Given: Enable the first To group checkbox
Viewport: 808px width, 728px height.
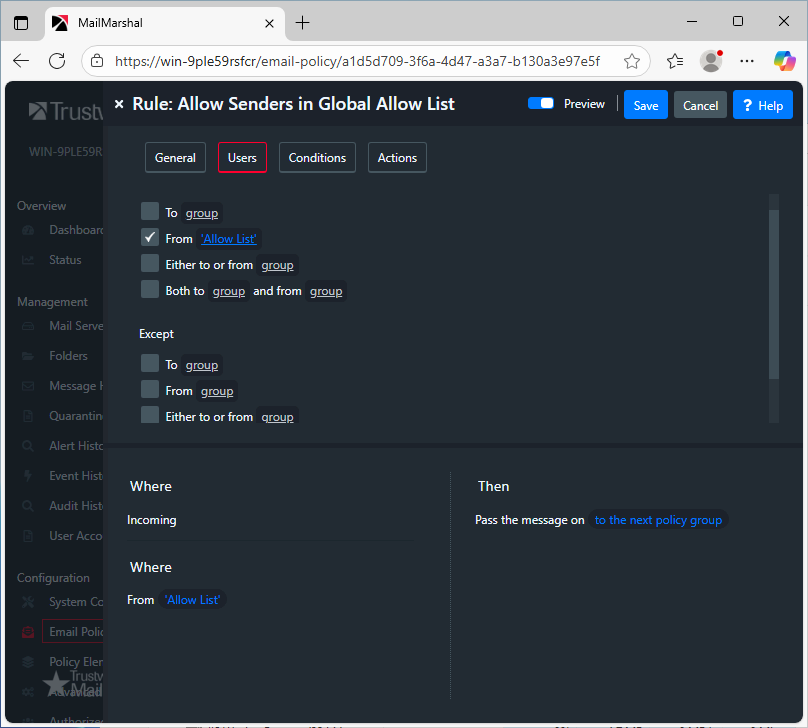Looking at the screenshot, I should [x=150, y=212].
